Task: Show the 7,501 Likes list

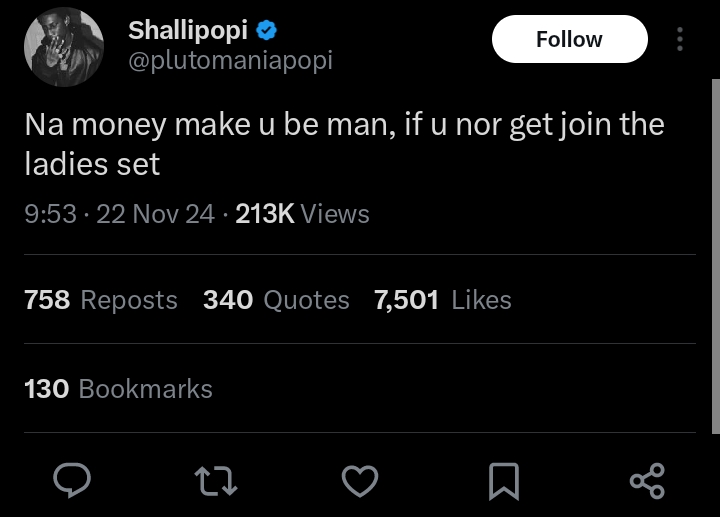Action: tap(442, 300)
